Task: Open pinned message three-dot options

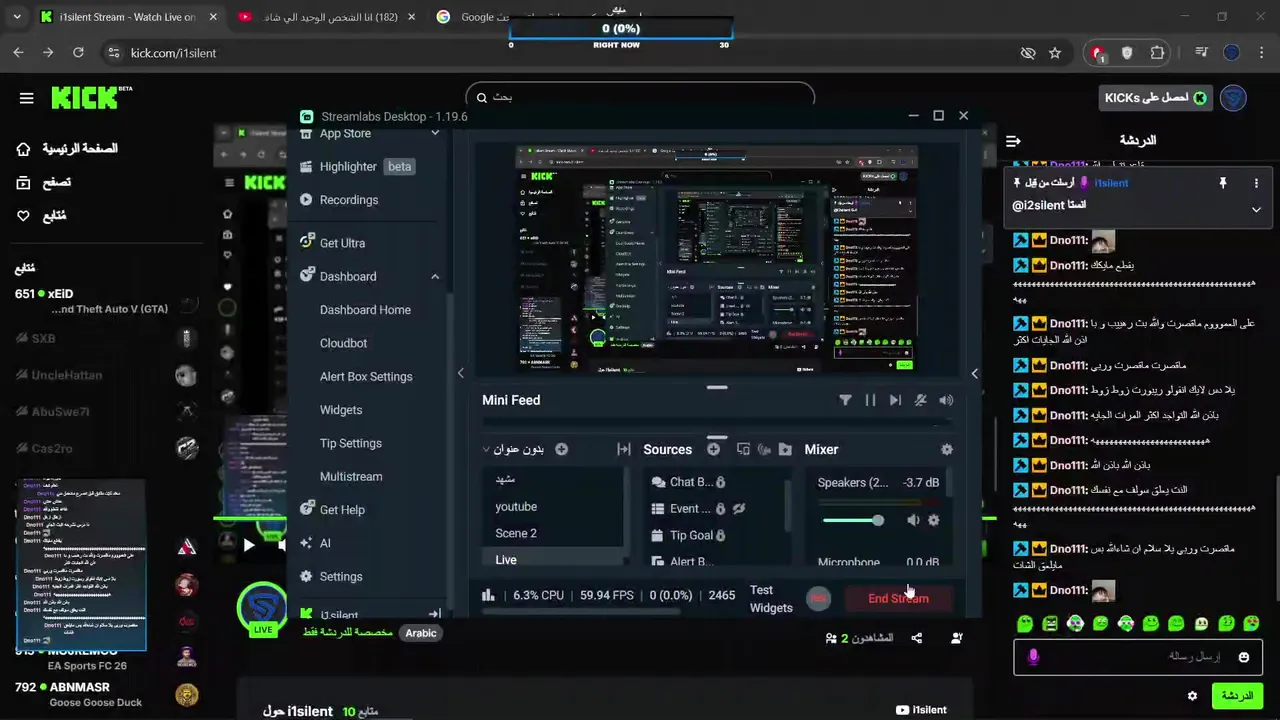Action: [x=1256, y=183]
